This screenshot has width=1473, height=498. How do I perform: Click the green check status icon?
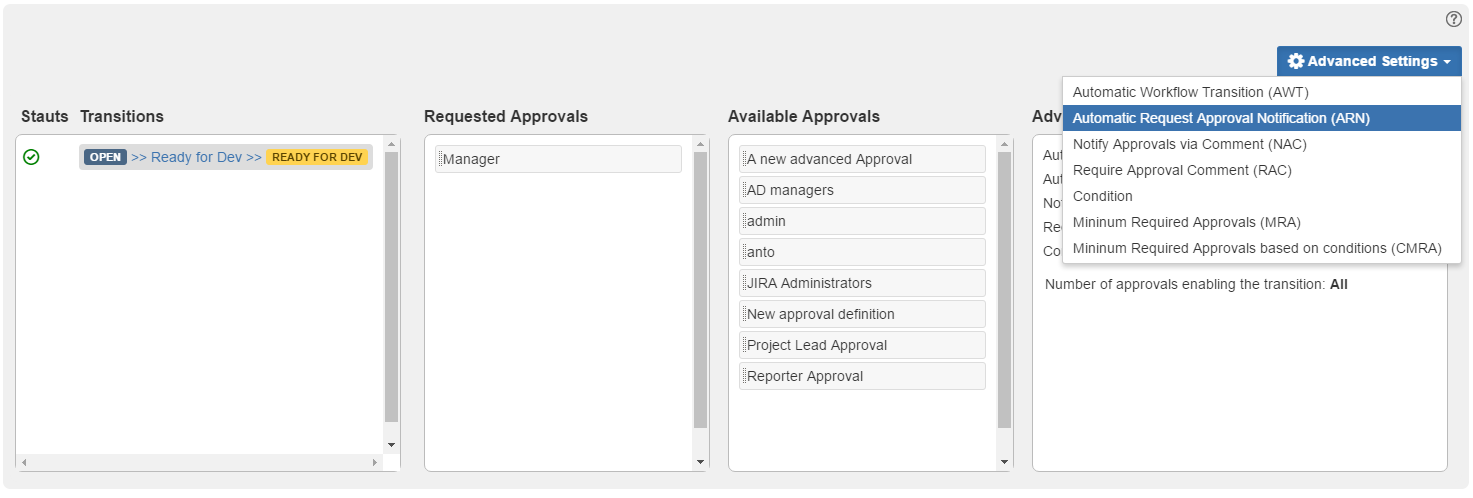[31, 157]
